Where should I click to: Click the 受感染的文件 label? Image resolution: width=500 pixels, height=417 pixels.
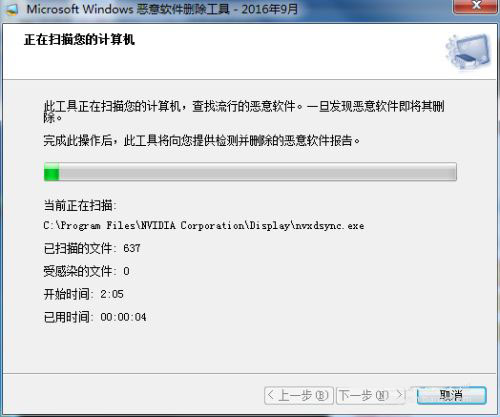[80, 271]
